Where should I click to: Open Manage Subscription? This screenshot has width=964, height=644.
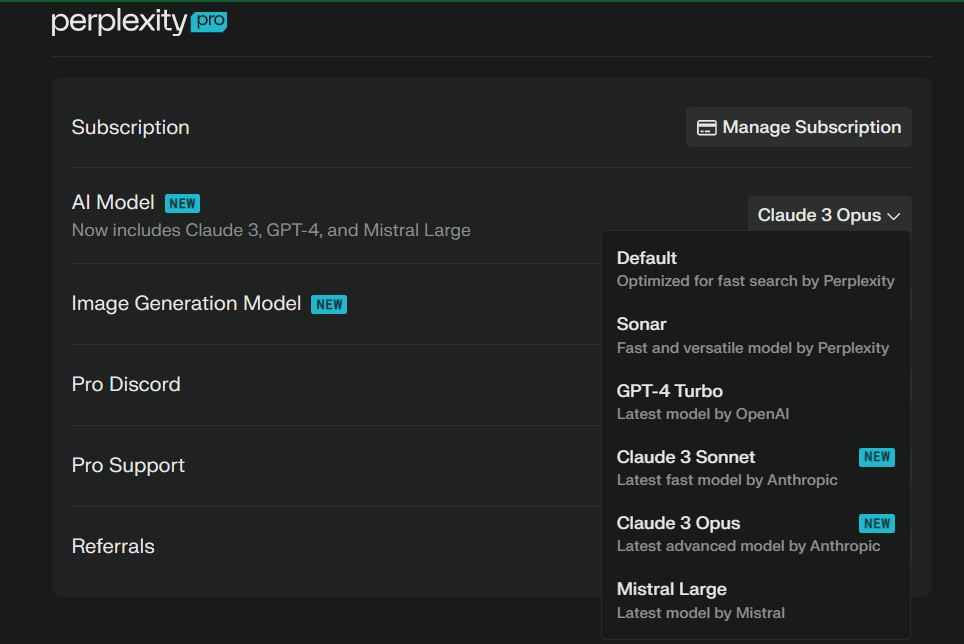[x=798, y=127]
